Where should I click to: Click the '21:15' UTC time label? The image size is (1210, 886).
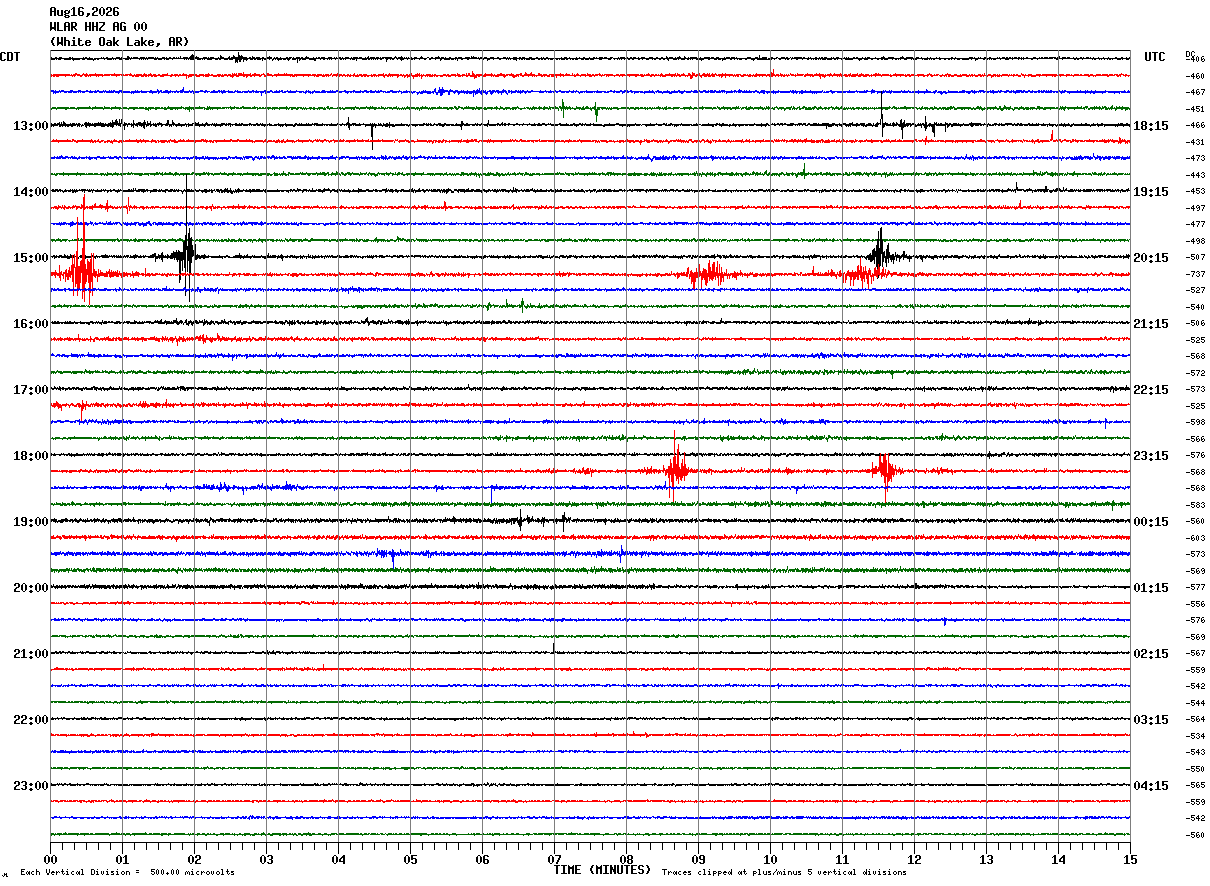click(x=1151, y=324)
